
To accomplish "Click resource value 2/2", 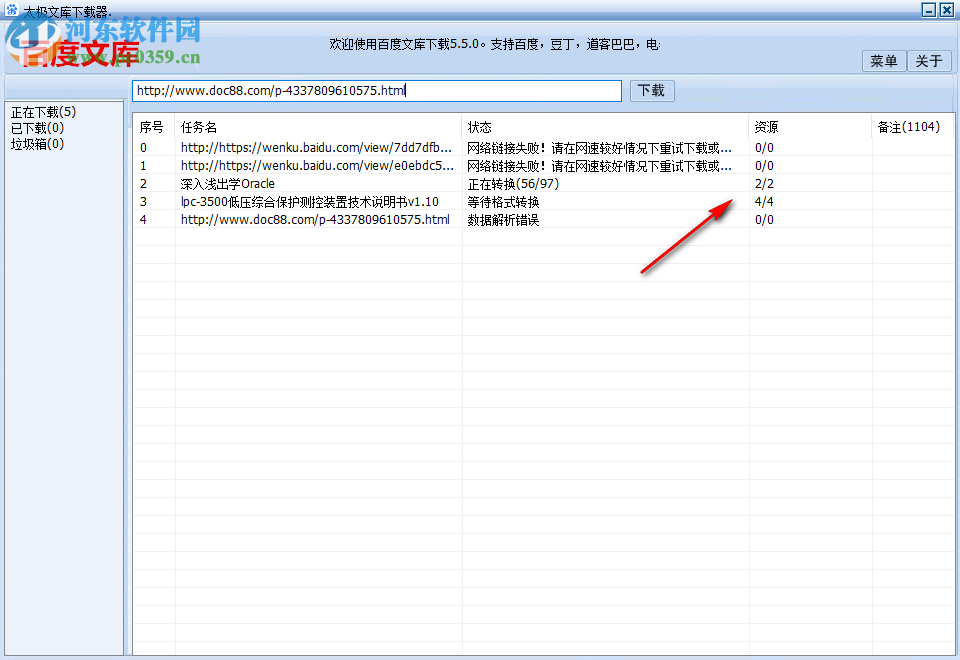I will coord(764,184).
